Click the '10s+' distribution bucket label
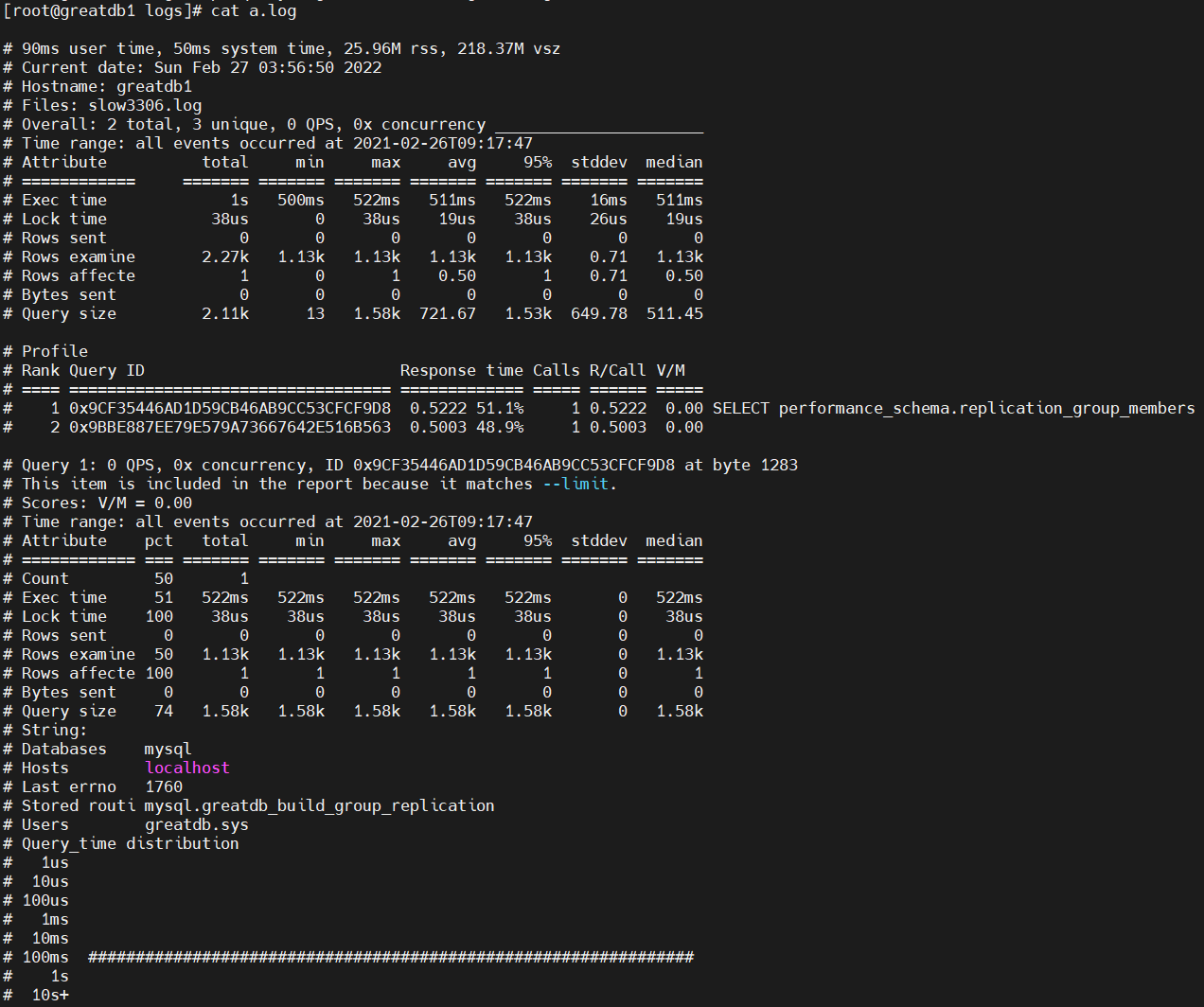Screen dimensions: 1204x1007 50,995
